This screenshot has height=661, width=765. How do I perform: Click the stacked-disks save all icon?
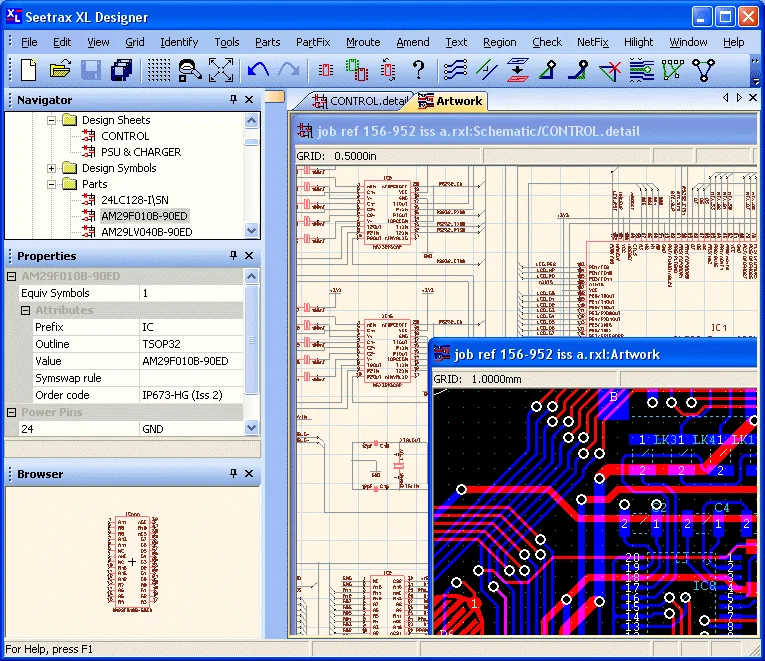pyautogui.click(x=121, y=70)
